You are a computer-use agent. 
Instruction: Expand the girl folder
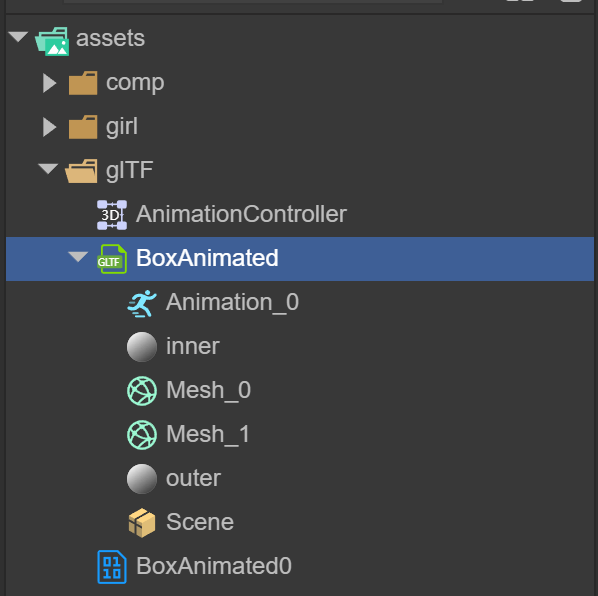[x=50, y=127]
